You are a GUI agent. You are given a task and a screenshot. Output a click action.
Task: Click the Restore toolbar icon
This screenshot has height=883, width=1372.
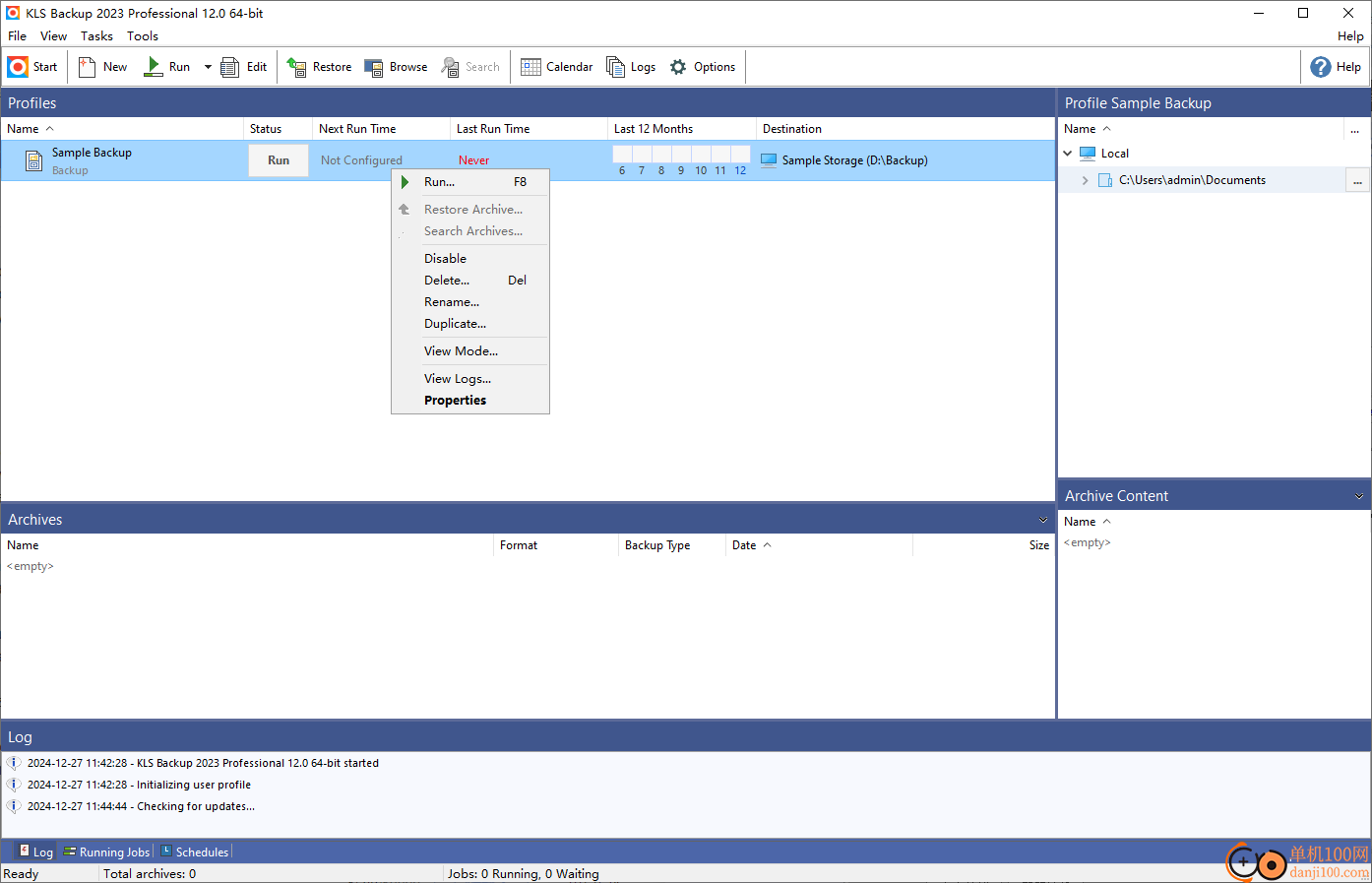pyautogui.click(x=296, y=67)
